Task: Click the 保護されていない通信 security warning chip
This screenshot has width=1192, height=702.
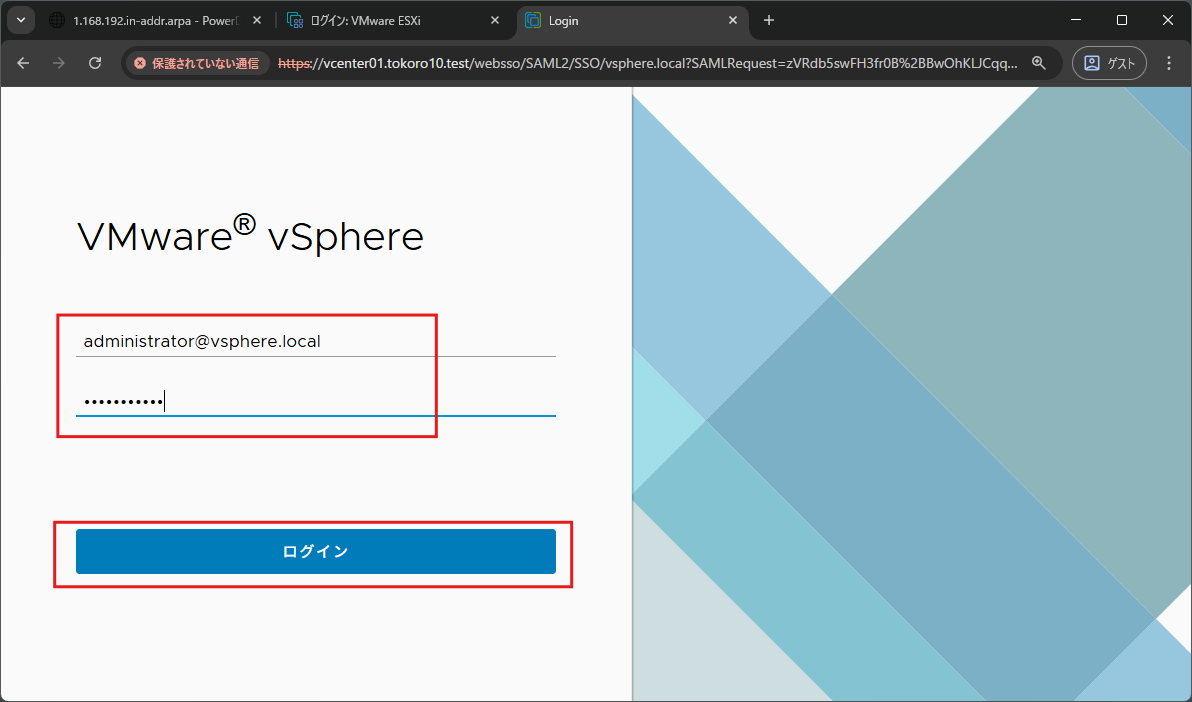Action: (x=198, y=63)
